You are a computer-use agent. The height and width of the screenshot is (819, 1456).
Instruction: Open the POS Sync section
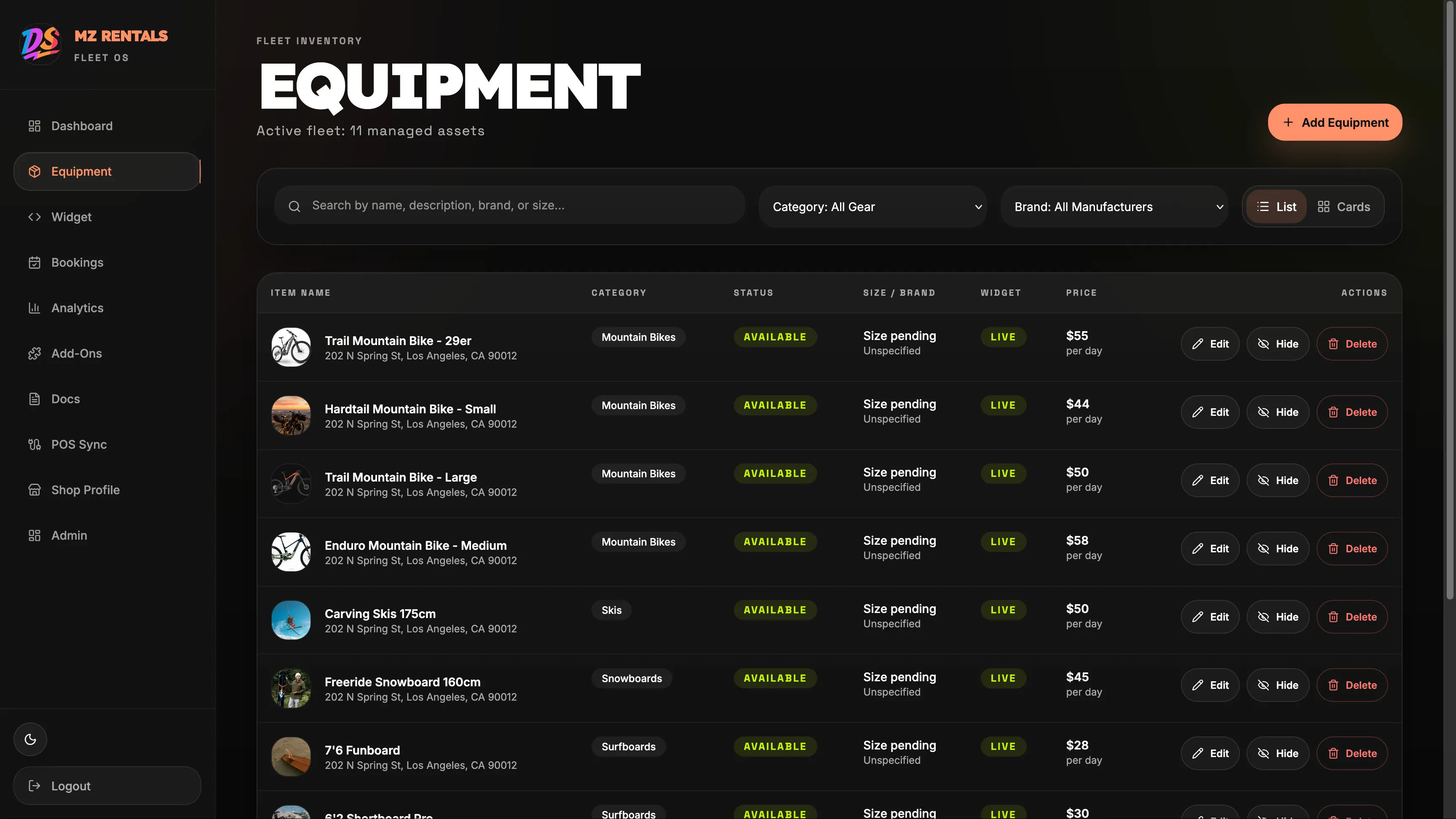79,444
